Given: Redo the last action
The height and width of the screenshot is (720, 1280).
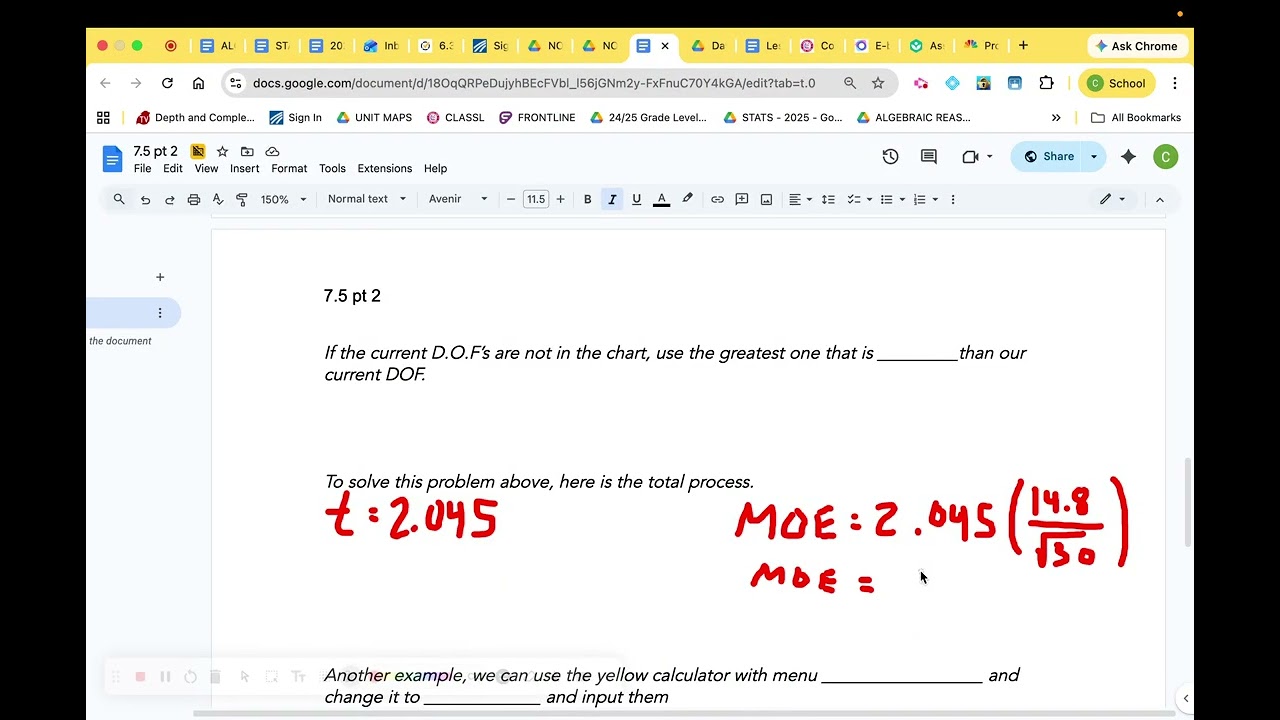Looking at the screenshot, I should [169, 199].
